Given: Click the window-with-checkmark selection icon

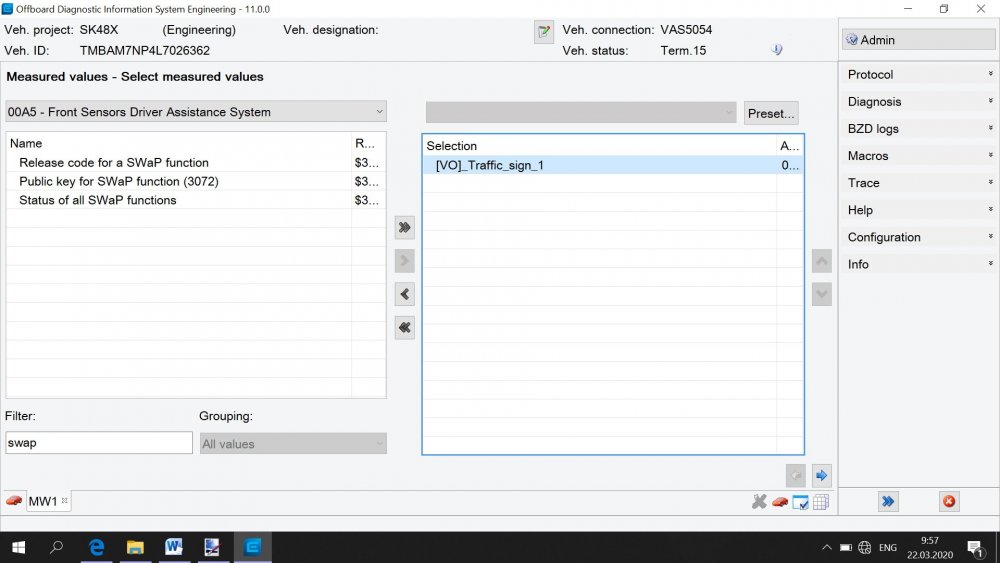Looking at the screenshot, I should coord(800,502).
